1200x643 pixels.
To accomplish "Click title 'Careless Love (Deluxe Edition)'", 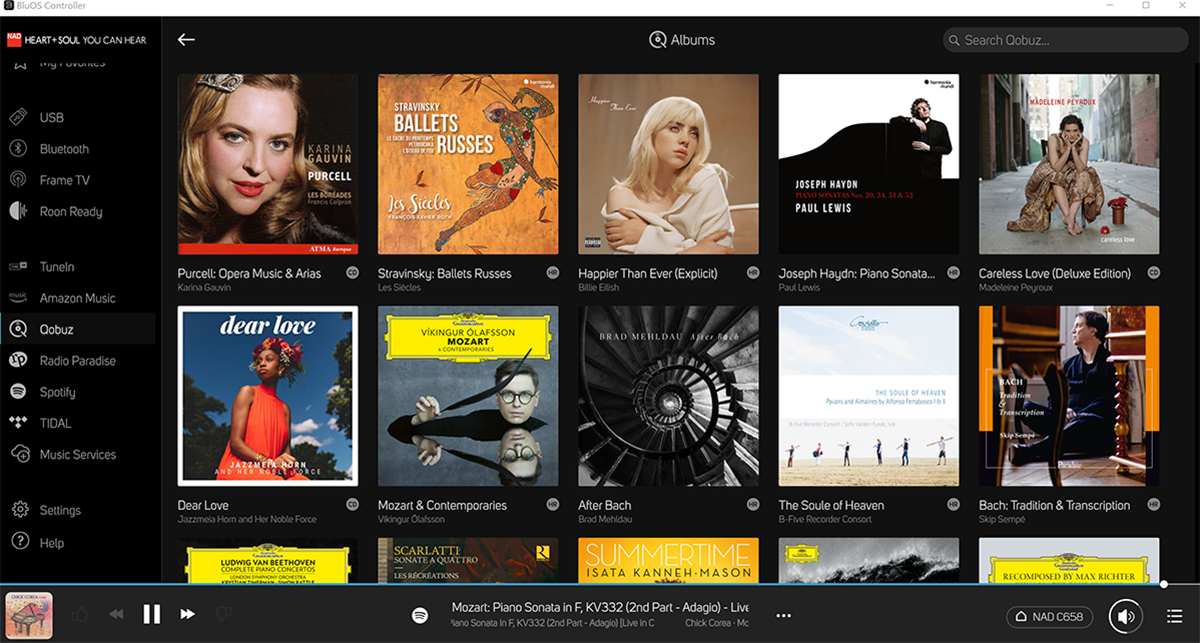I will (1054, 273).
